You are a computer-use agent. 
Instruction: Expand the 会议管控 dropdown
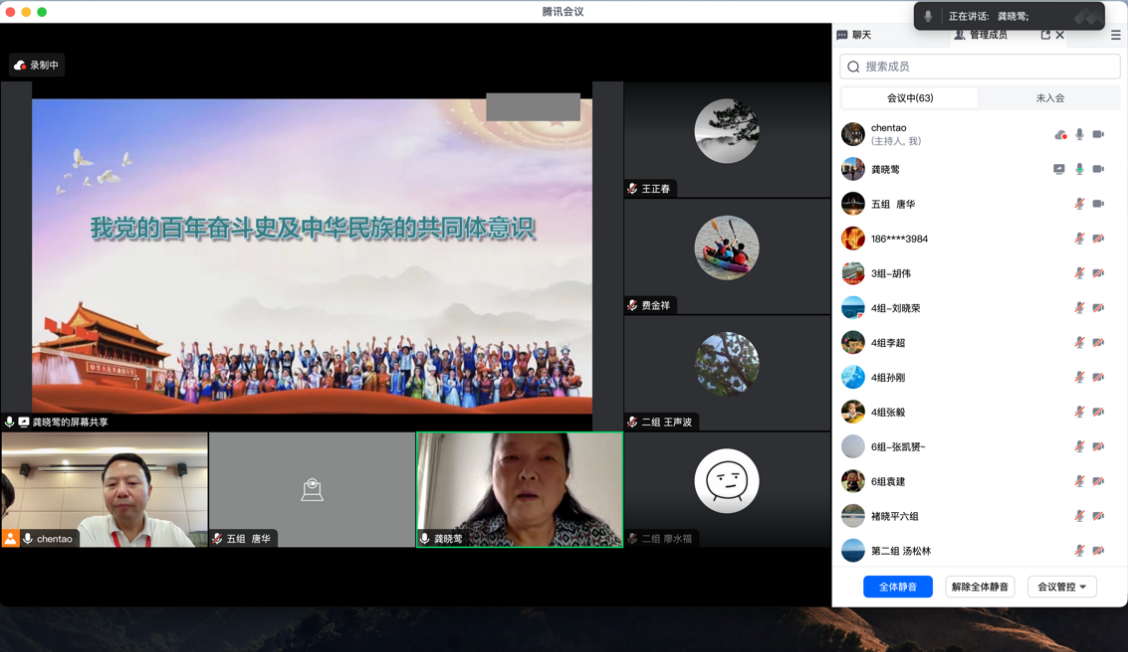coord(1062,587)
